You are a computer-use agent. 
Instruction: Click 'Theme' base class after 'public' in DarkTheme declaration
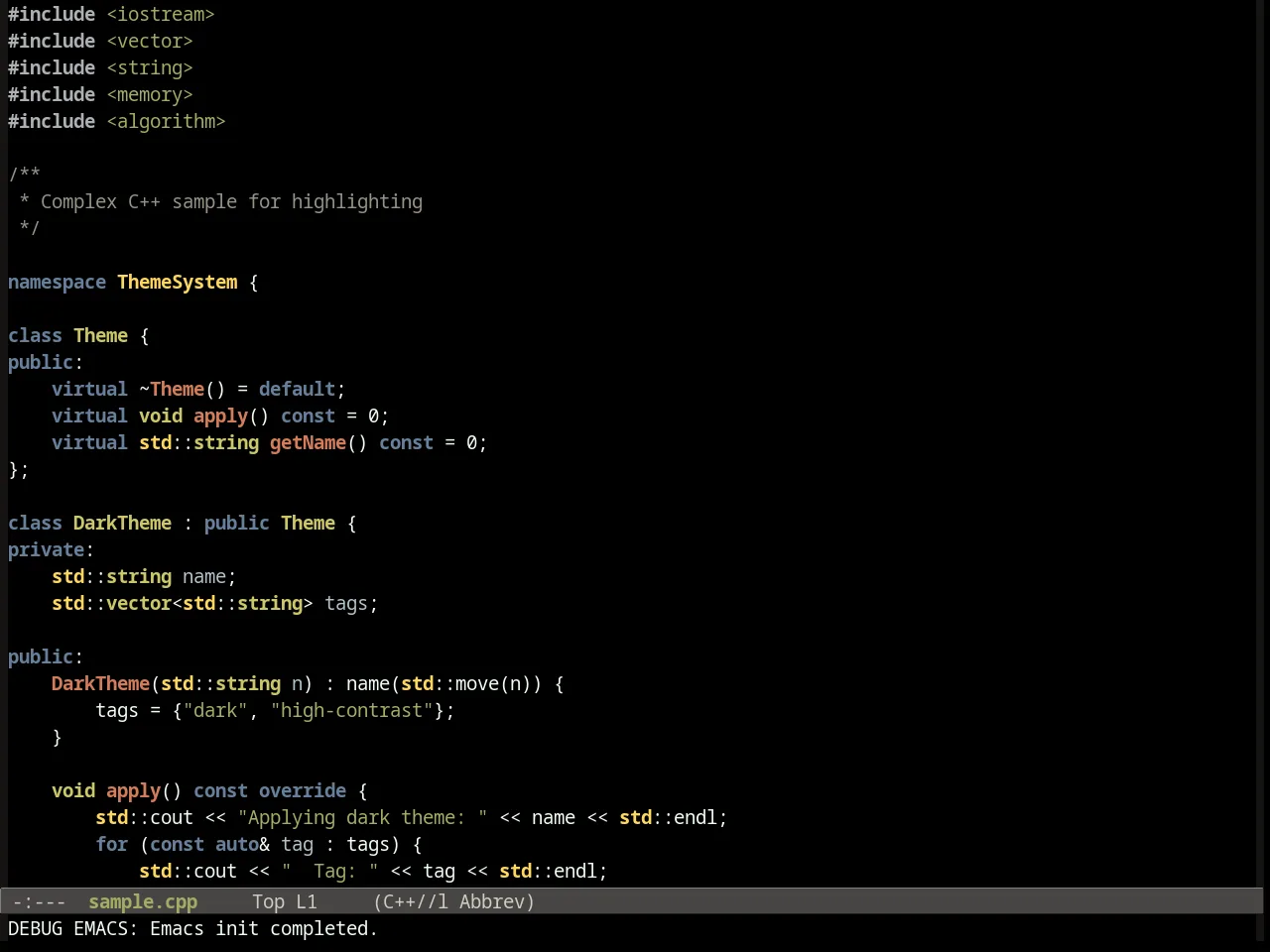[308, 523]
